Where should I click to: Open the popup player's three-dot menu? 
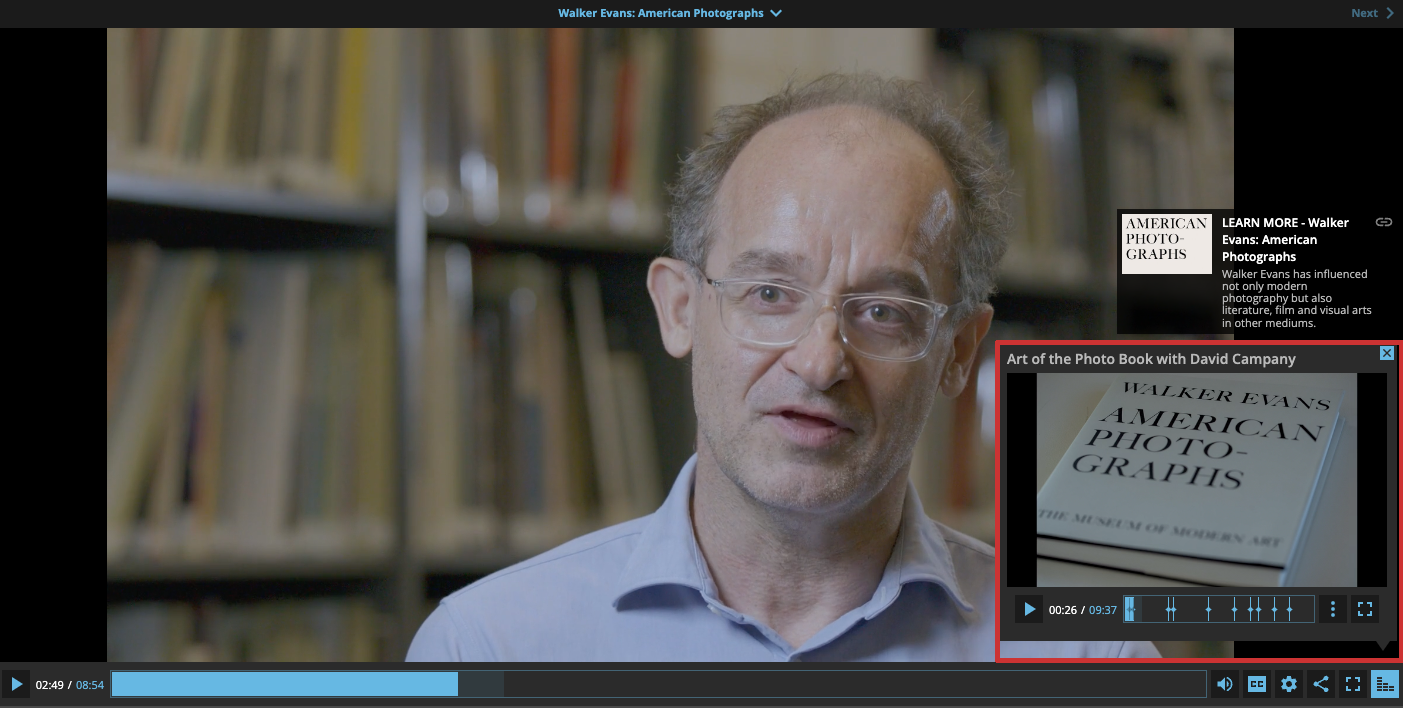(x=1333, y=609)
